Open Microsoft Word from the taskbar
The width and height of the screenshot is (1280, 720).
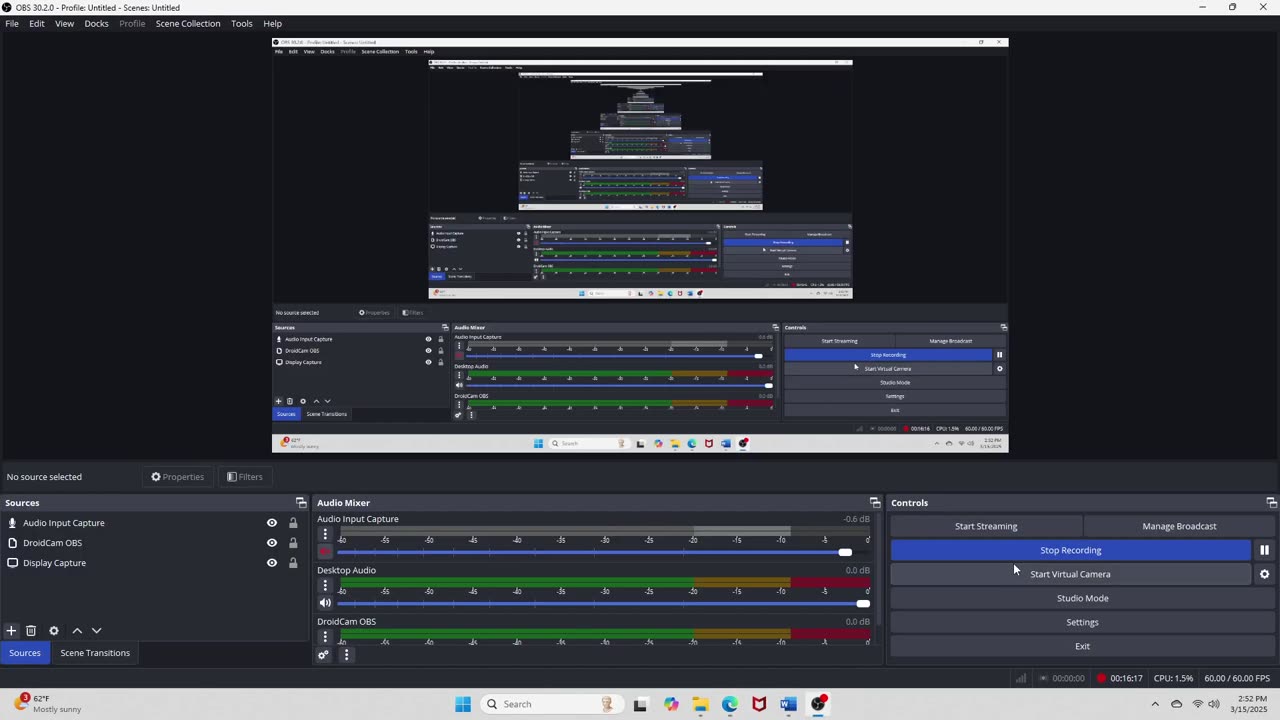click(x=789, y=704)
